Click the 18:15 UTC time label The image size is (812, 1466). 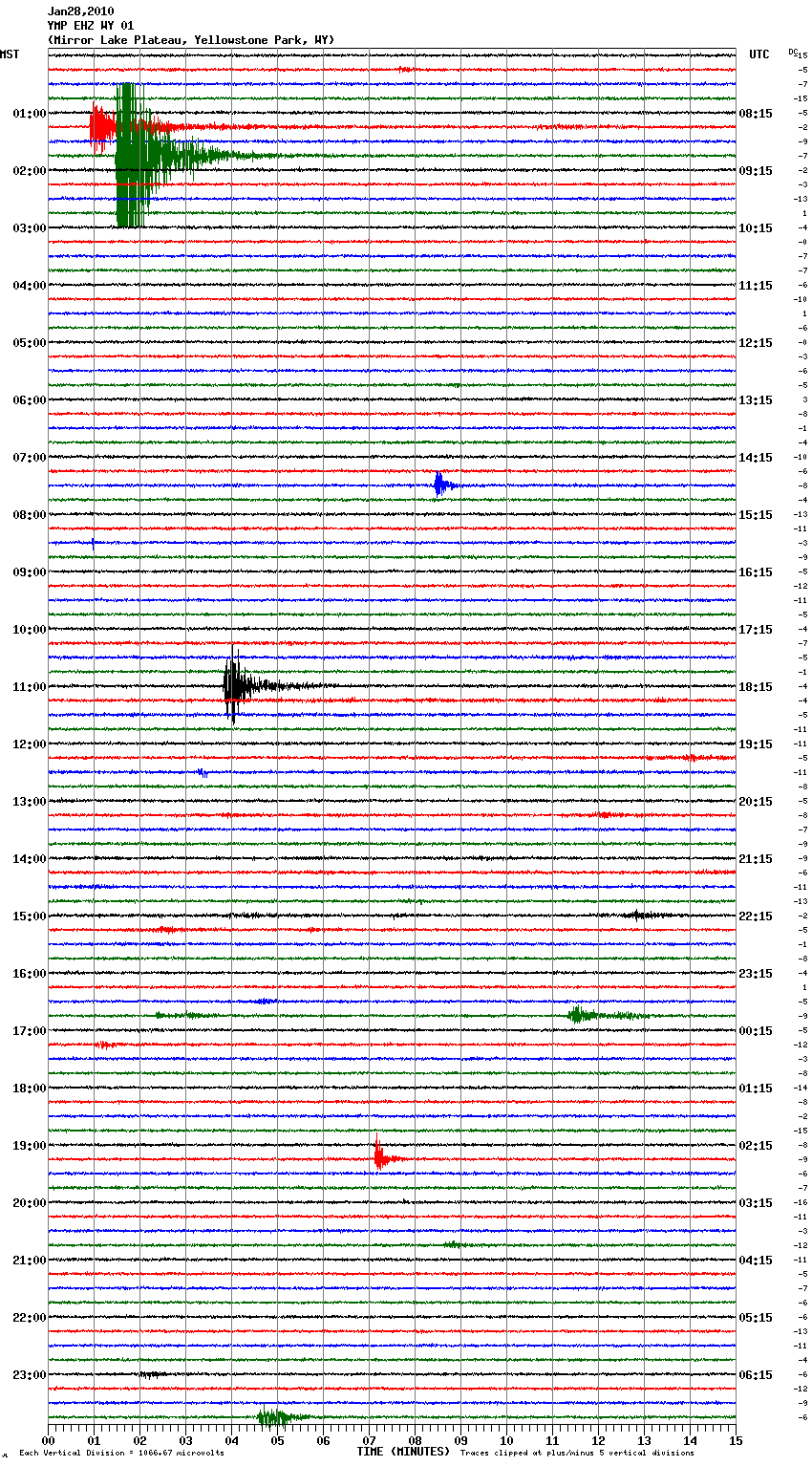click(756, 687)
